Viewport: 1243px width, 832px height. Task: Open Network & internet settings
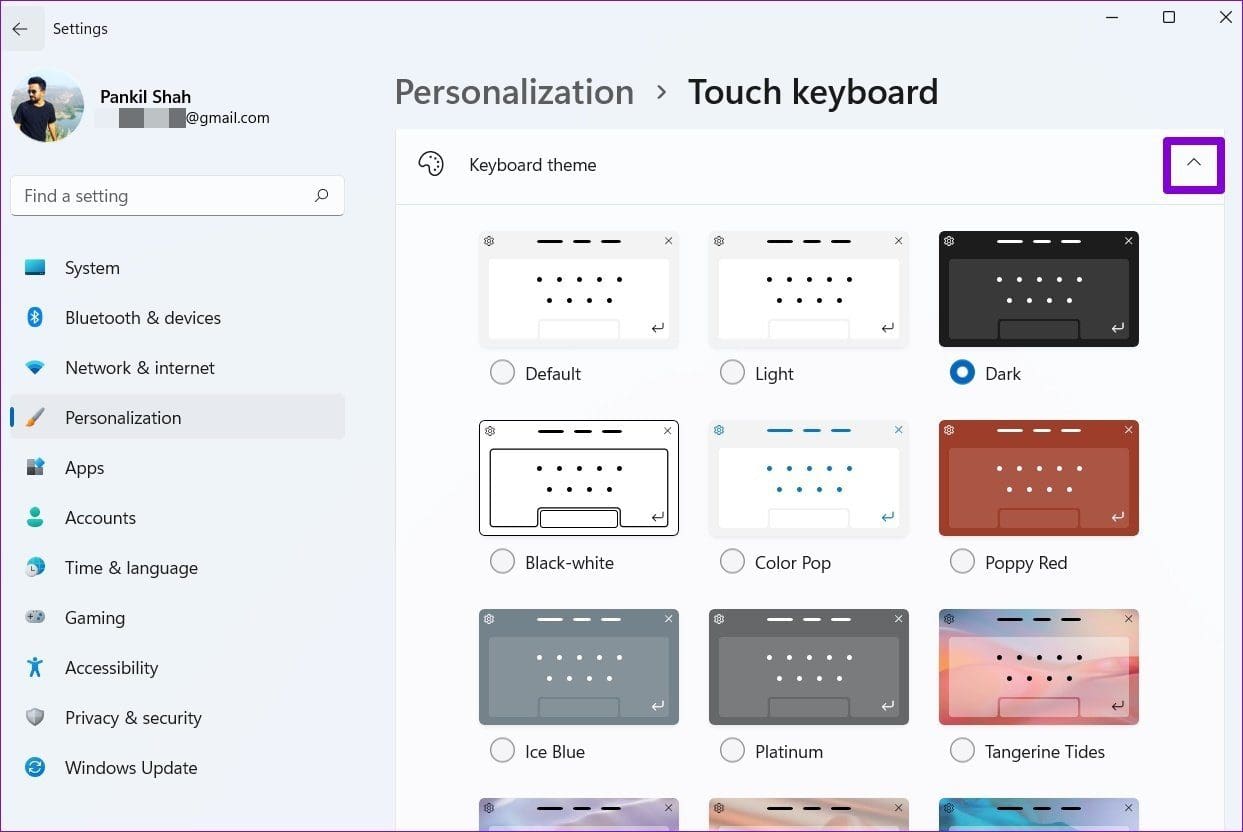click(139, 367)
